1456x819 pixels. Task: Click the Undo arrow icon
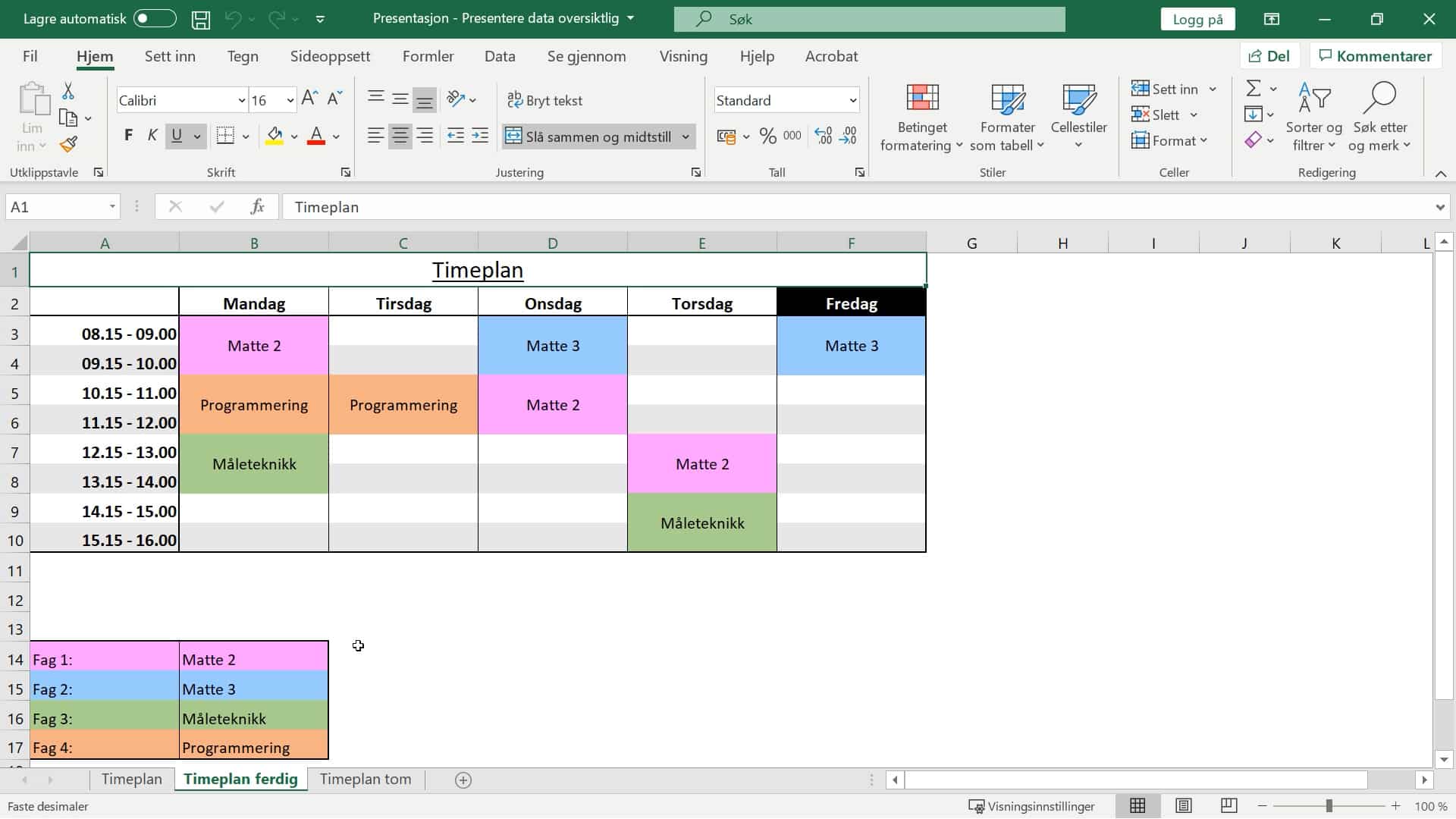pos(233,19)
